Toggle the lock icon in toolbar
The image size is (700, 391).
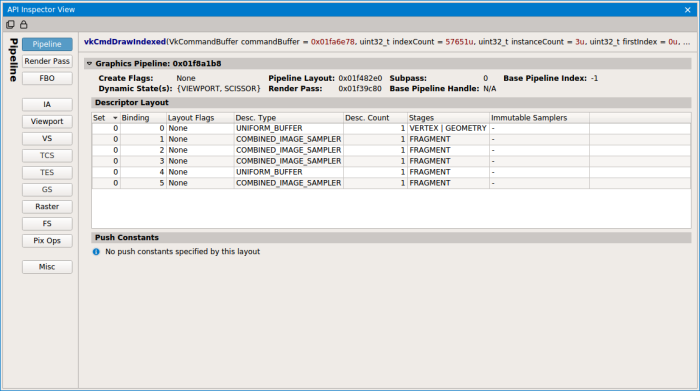point(24,25)
